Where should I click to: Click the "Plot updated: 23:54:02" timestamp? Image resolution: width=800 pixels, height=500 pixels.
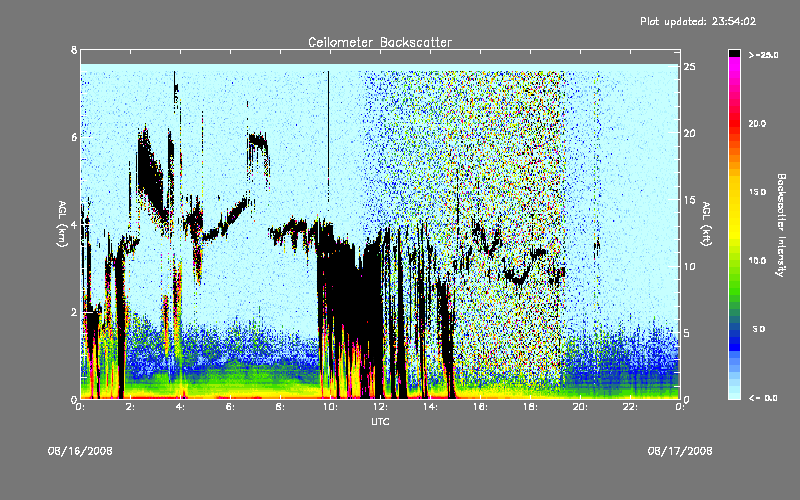698,21
